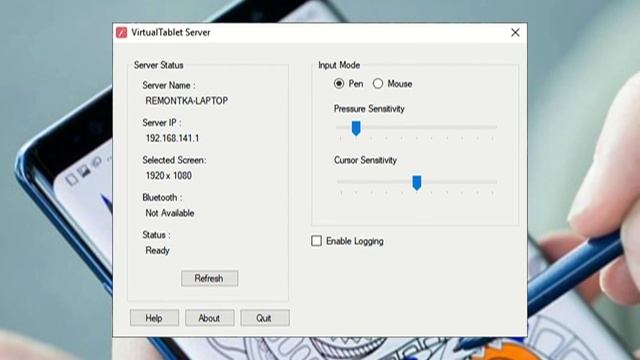640x360 pixels.
Task: Click the Cursor Sensitivity slider handle
Action: tap(417, 183)
